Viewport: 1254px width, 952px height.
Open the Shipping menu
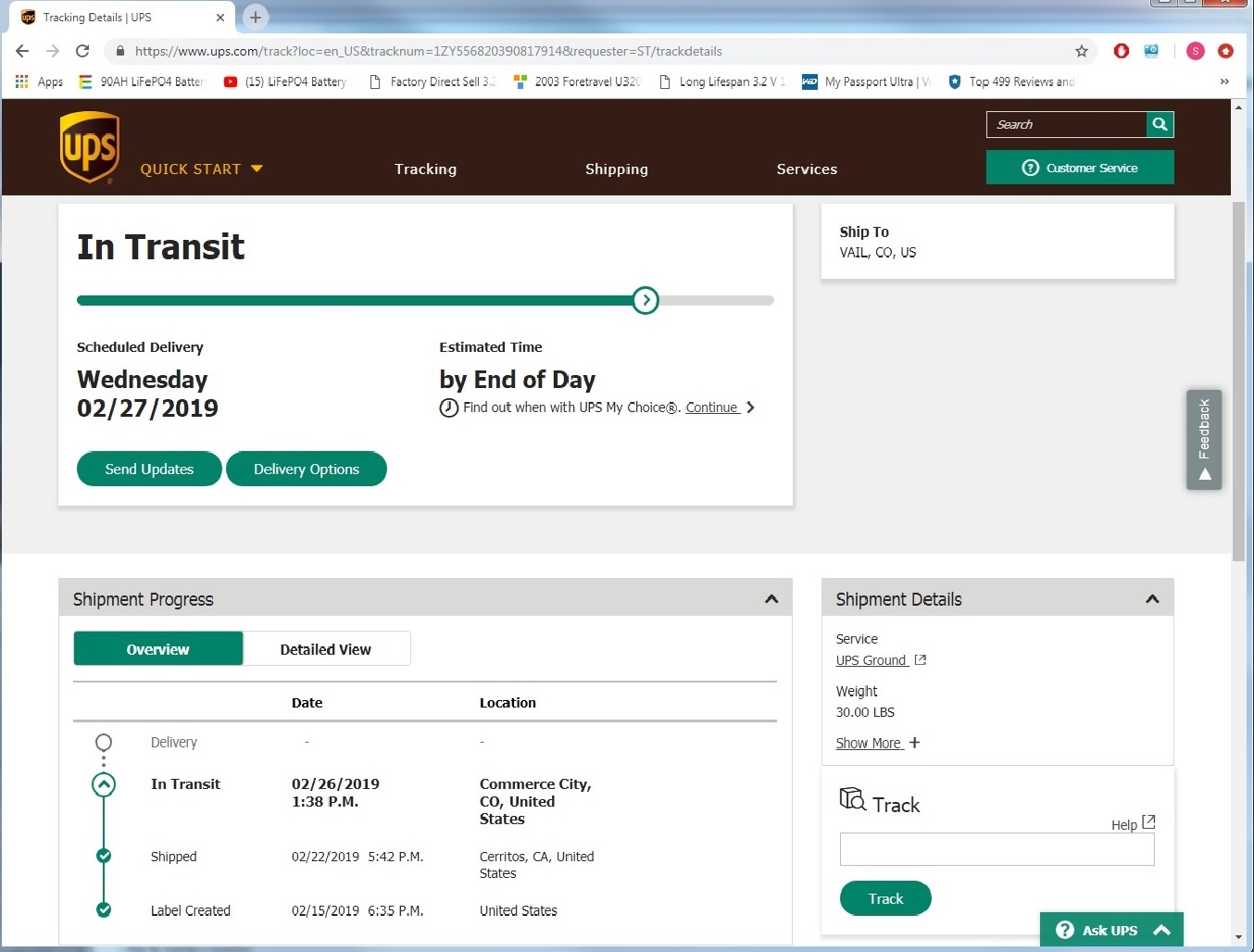click(616, 169)
